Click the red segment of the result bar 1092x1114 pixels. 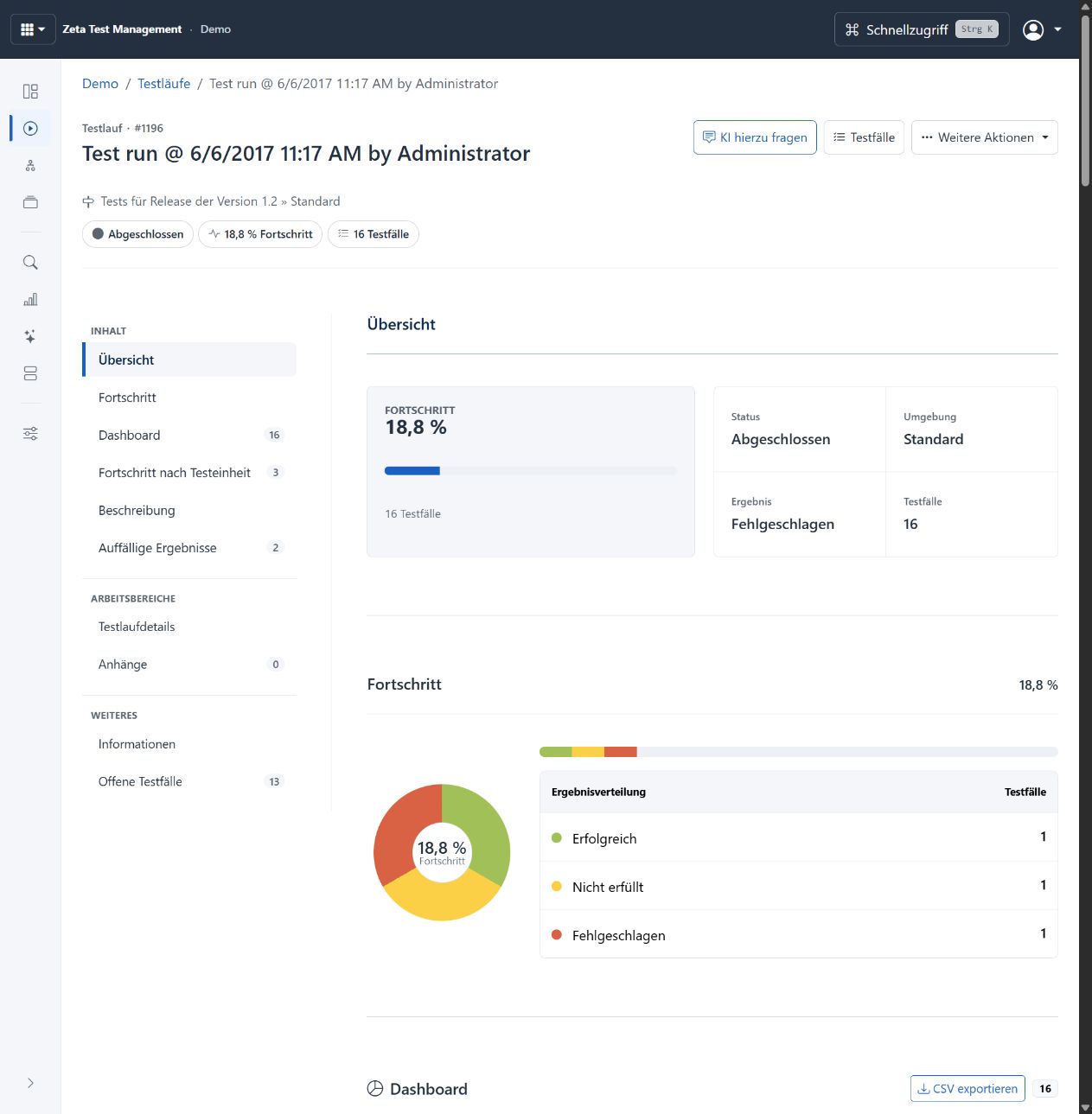point(621,752)
